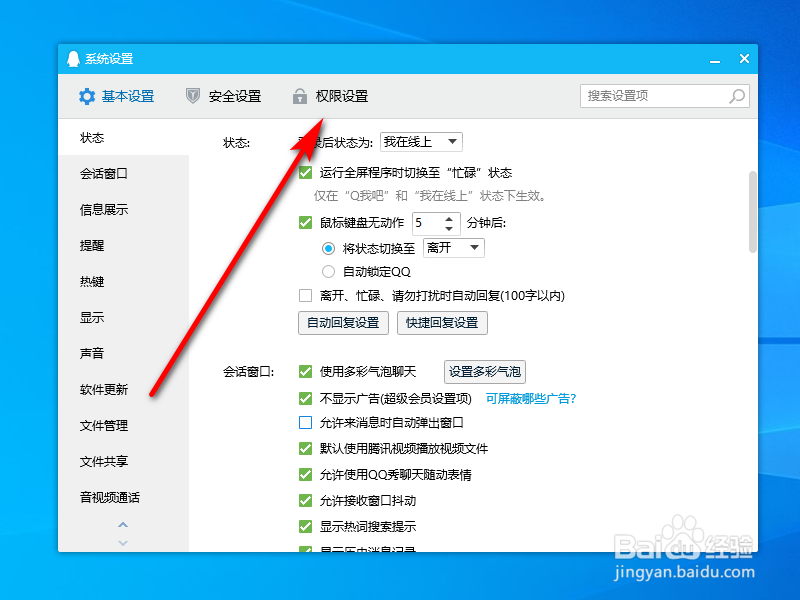Click the 自动回复设置 button
The width and height of the screenshot is (800, 600).
(x=343, y=323)
